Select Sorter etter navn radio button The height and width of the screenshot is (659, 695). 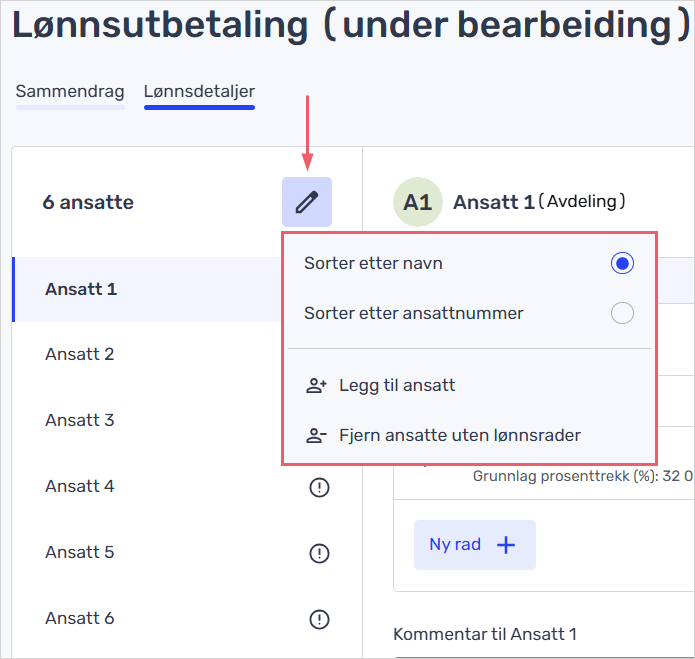click(622, 264)
